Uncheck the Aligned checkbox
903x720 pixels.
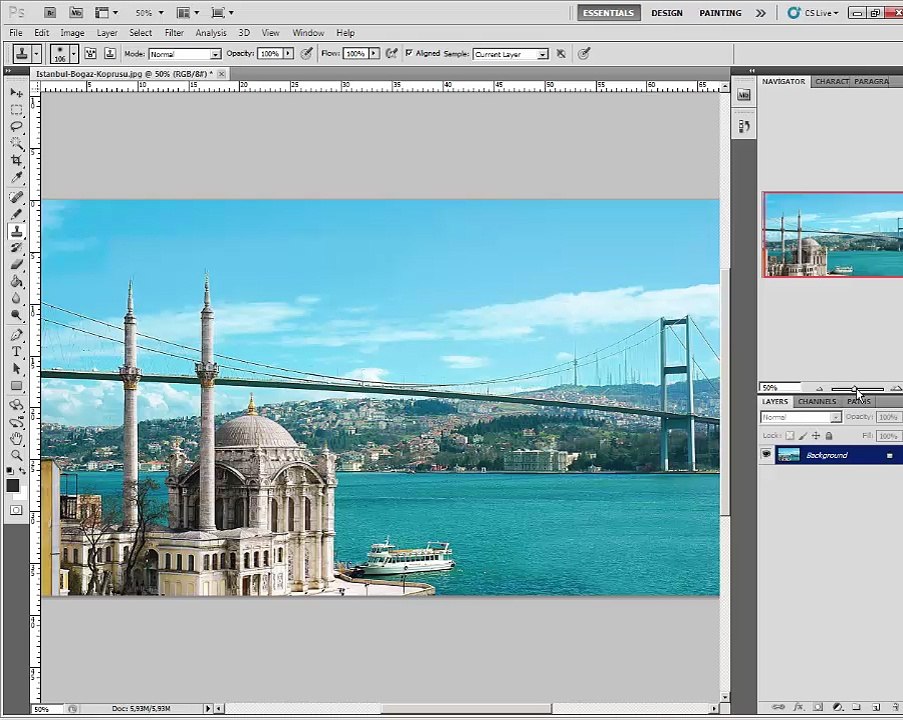coord(409,53)
